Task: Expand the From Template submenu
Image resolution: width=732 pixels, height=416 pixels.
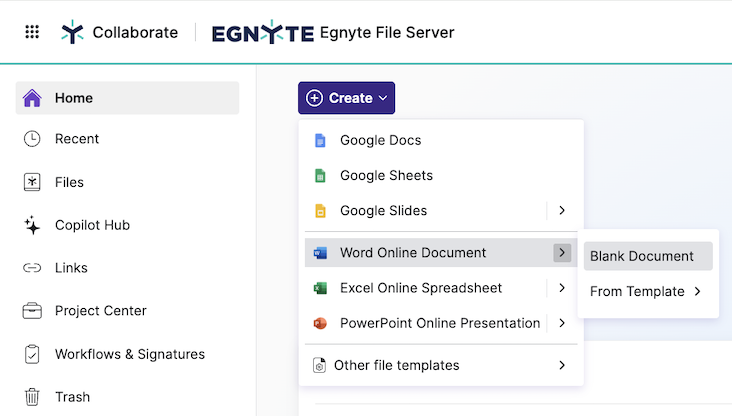Action: (647, 292)
